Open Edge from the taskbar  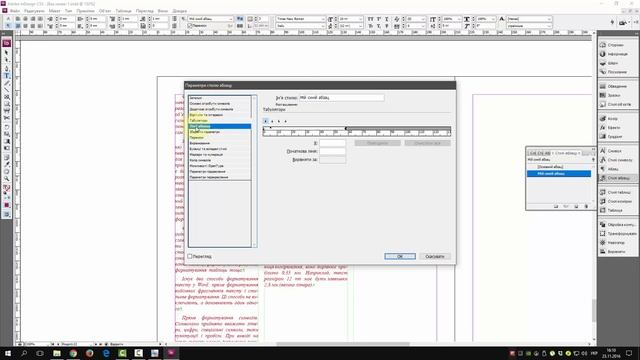pos(106,353)
